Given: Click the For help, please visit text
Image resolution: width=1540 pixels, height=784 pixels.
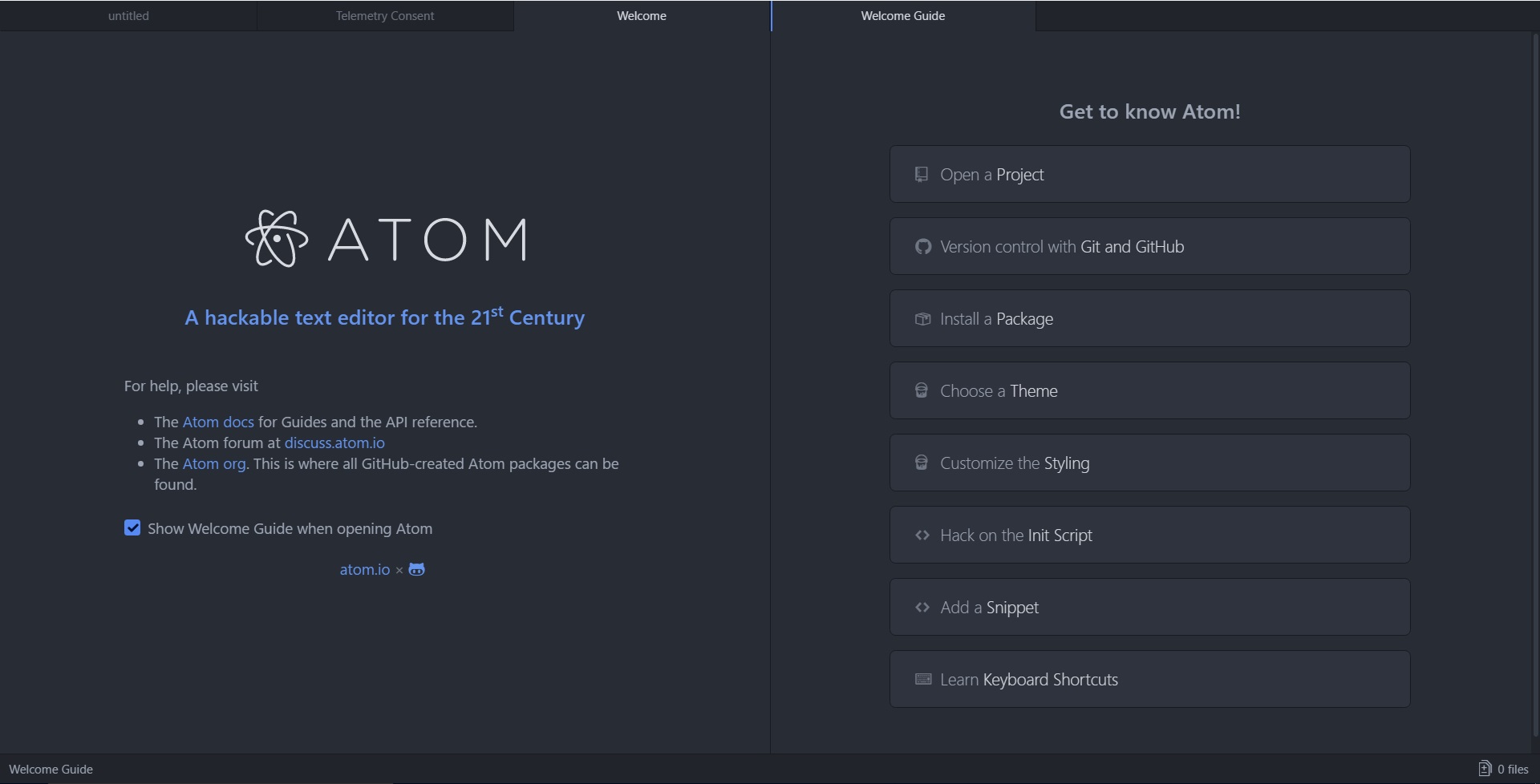Looking at the screenshot, I should [x=191, y=386].
